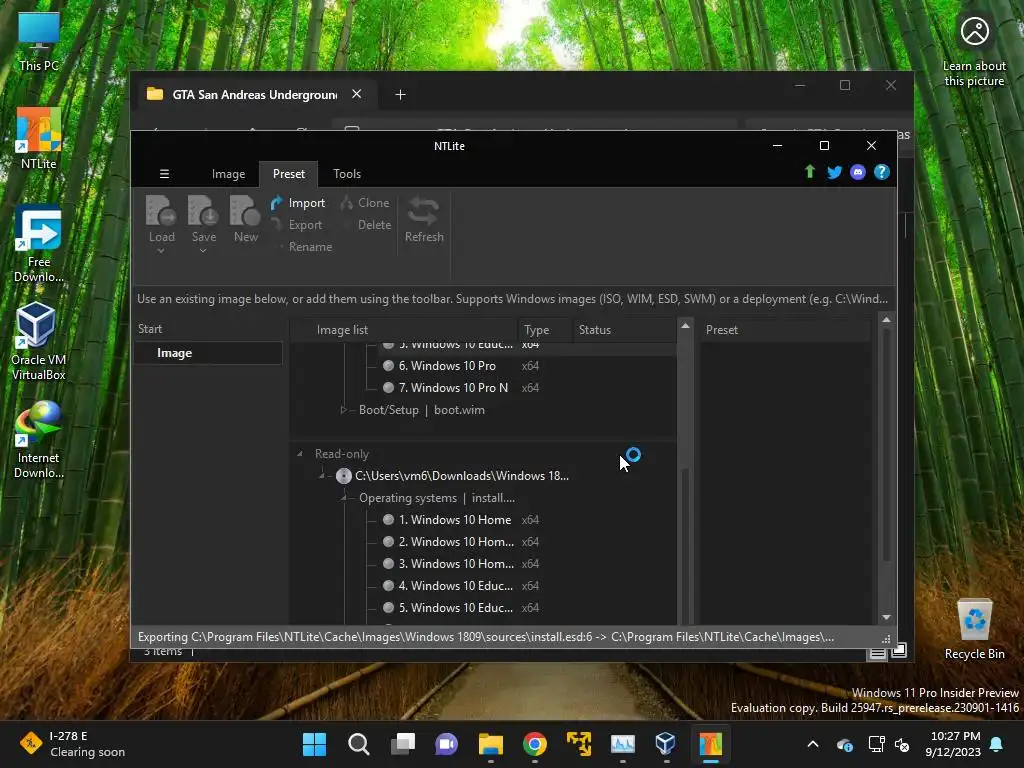Open the Twitter icon link

[834, 172]
